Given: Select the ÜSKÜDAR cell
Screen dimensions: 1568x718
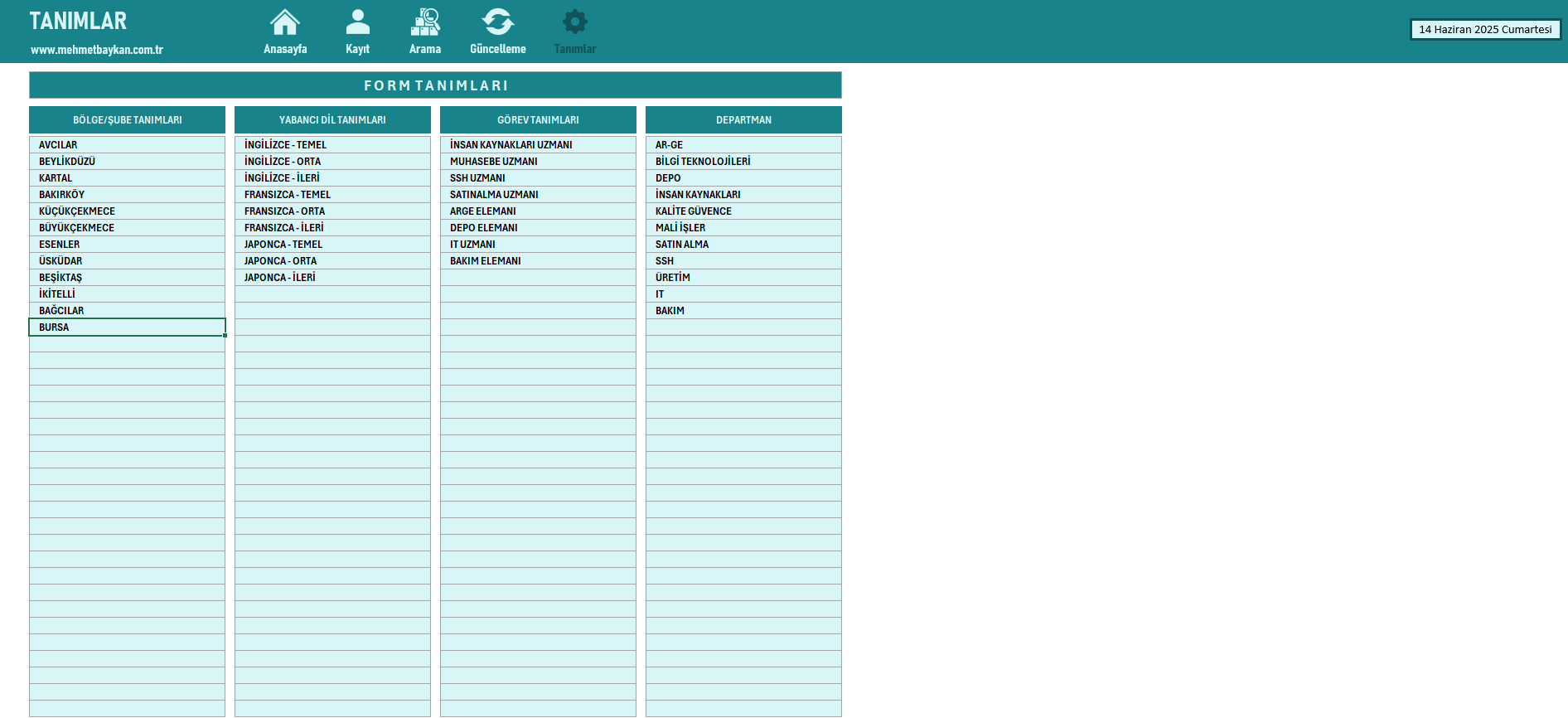Looking at the screenshot, I should [127, 261].
